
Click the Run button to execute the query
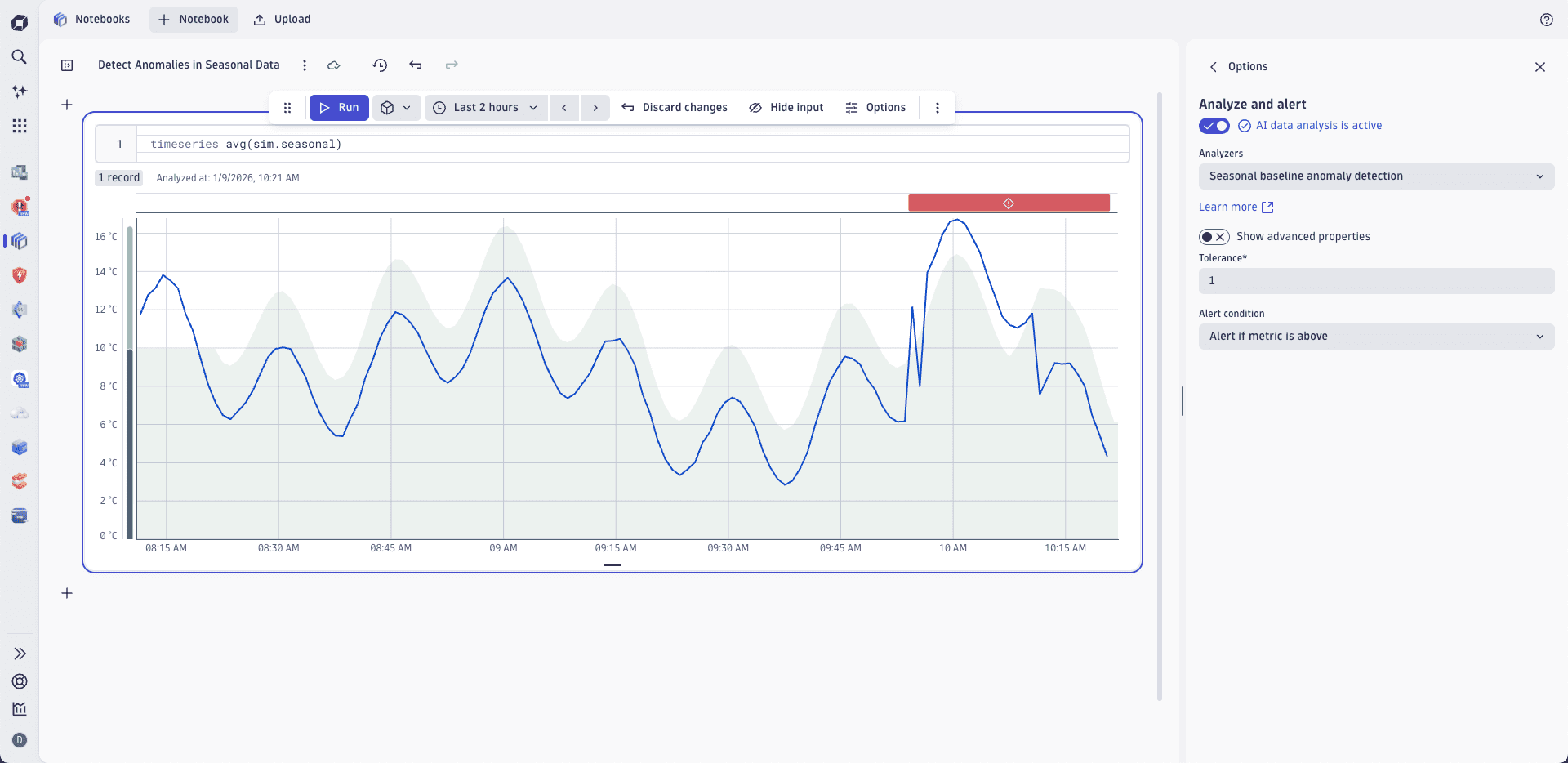coord(339,107)
